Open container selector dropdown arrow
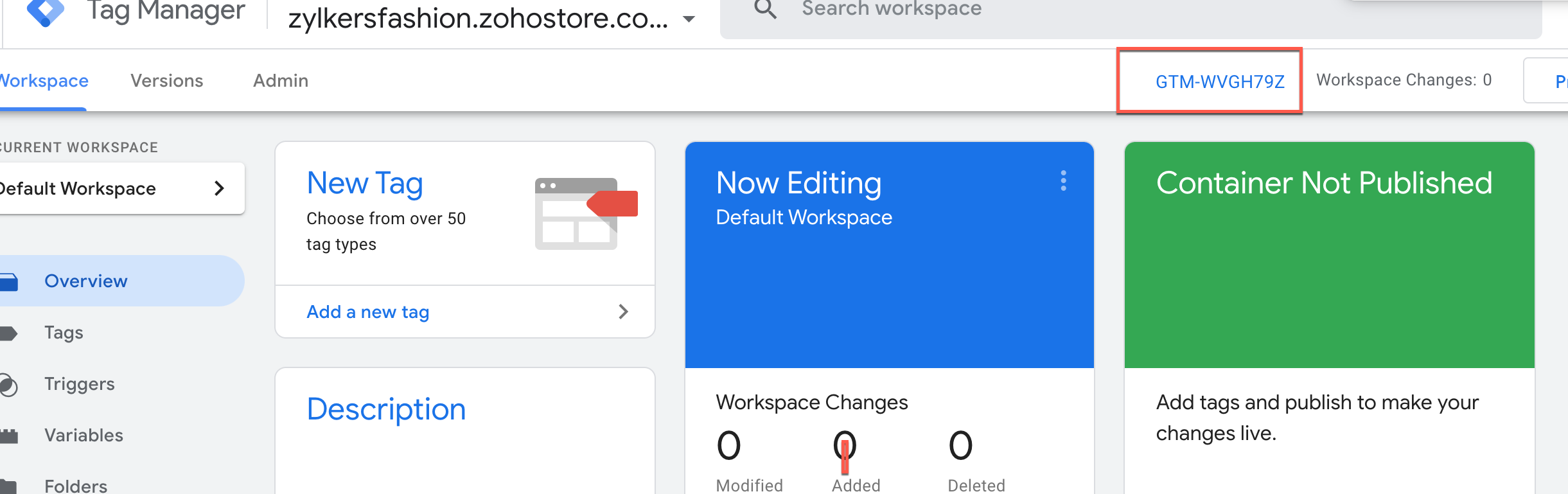 click(689, 19)
